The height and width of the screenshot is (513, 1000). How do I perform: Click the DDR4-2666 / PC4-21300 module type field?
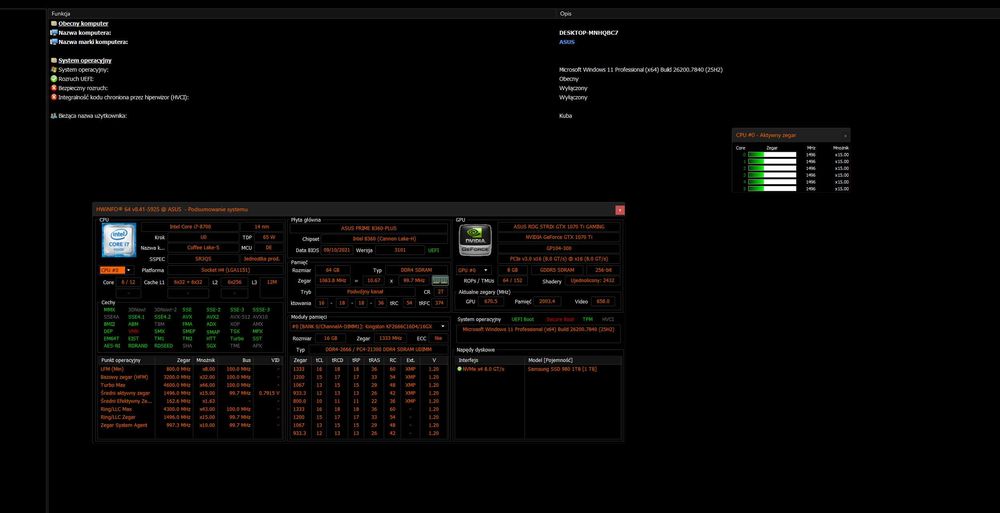click(x=379, y=350)
